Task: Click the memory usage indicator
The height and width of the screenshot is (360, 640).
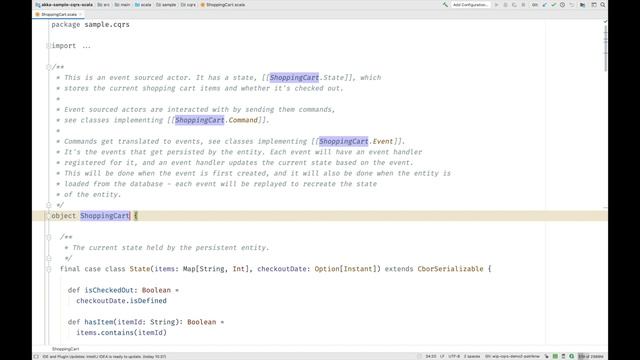Action: pos(591,356)
